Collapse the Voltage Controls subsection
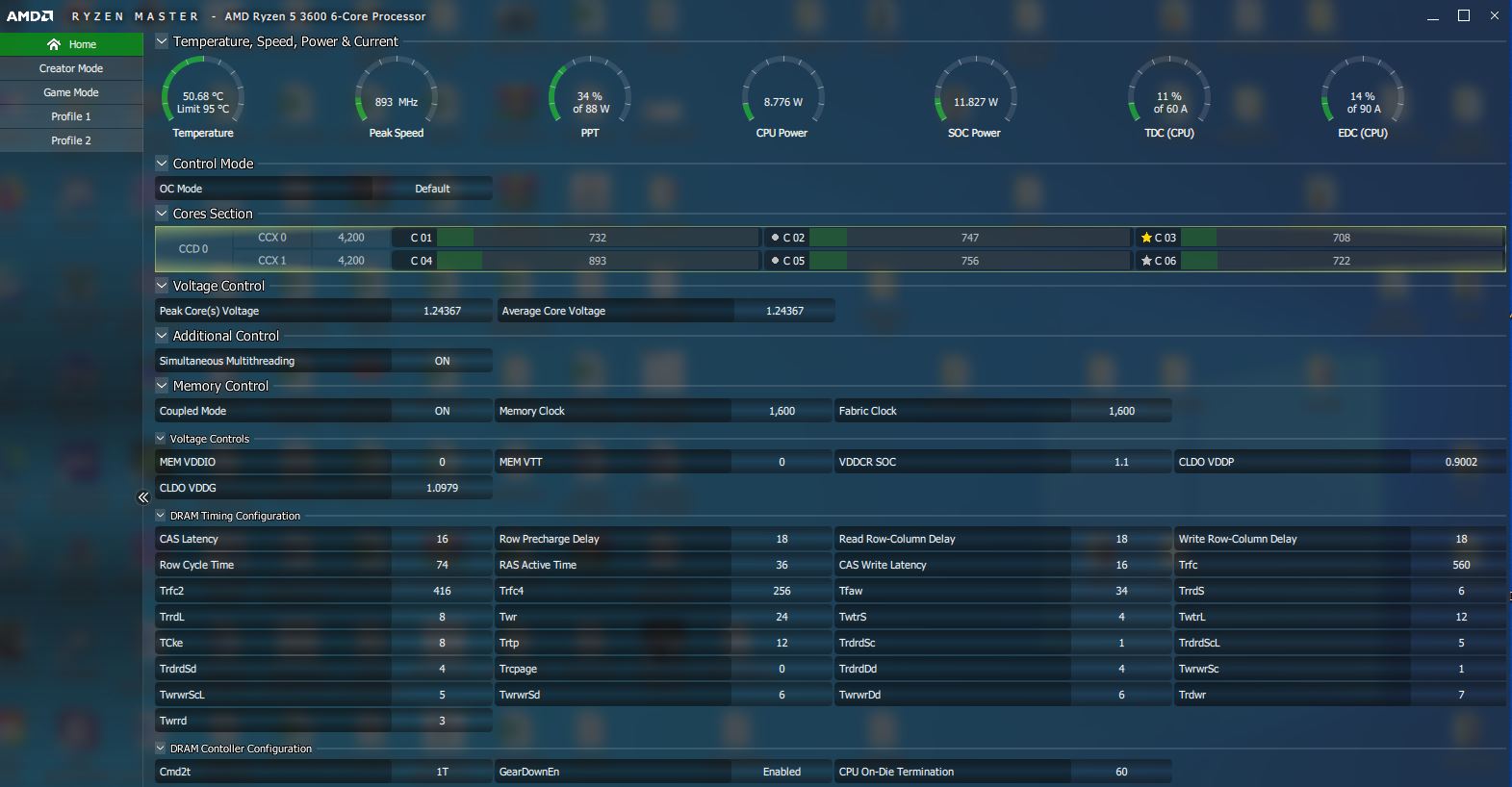The width and height of the screenshot is (1512, 787). coord(161,439)
